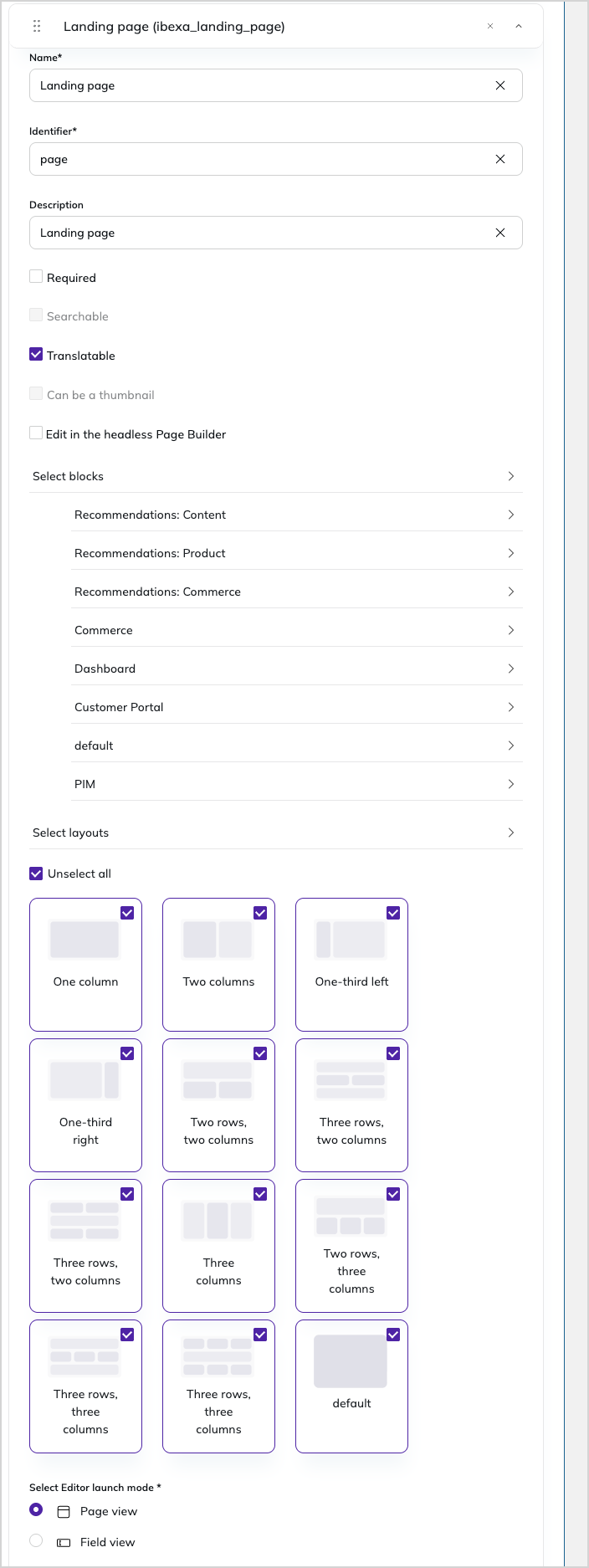
Task: Grab the drag handle beside Landing page title
Action: [x=37, y=26]
